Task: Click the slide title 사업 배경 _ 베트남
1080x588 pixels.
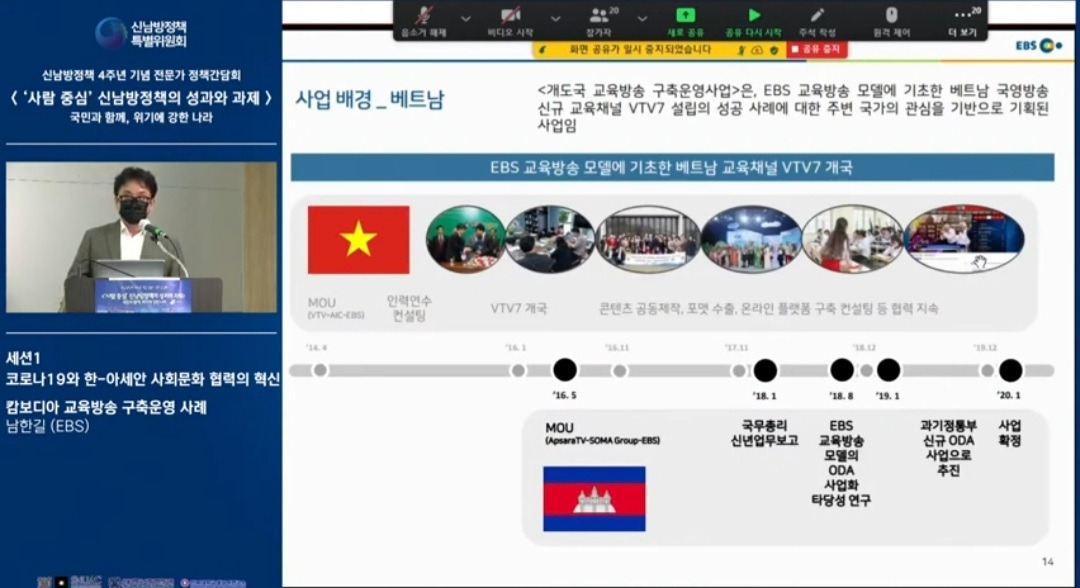Action: pyautogui.click(x=370, y=100)
